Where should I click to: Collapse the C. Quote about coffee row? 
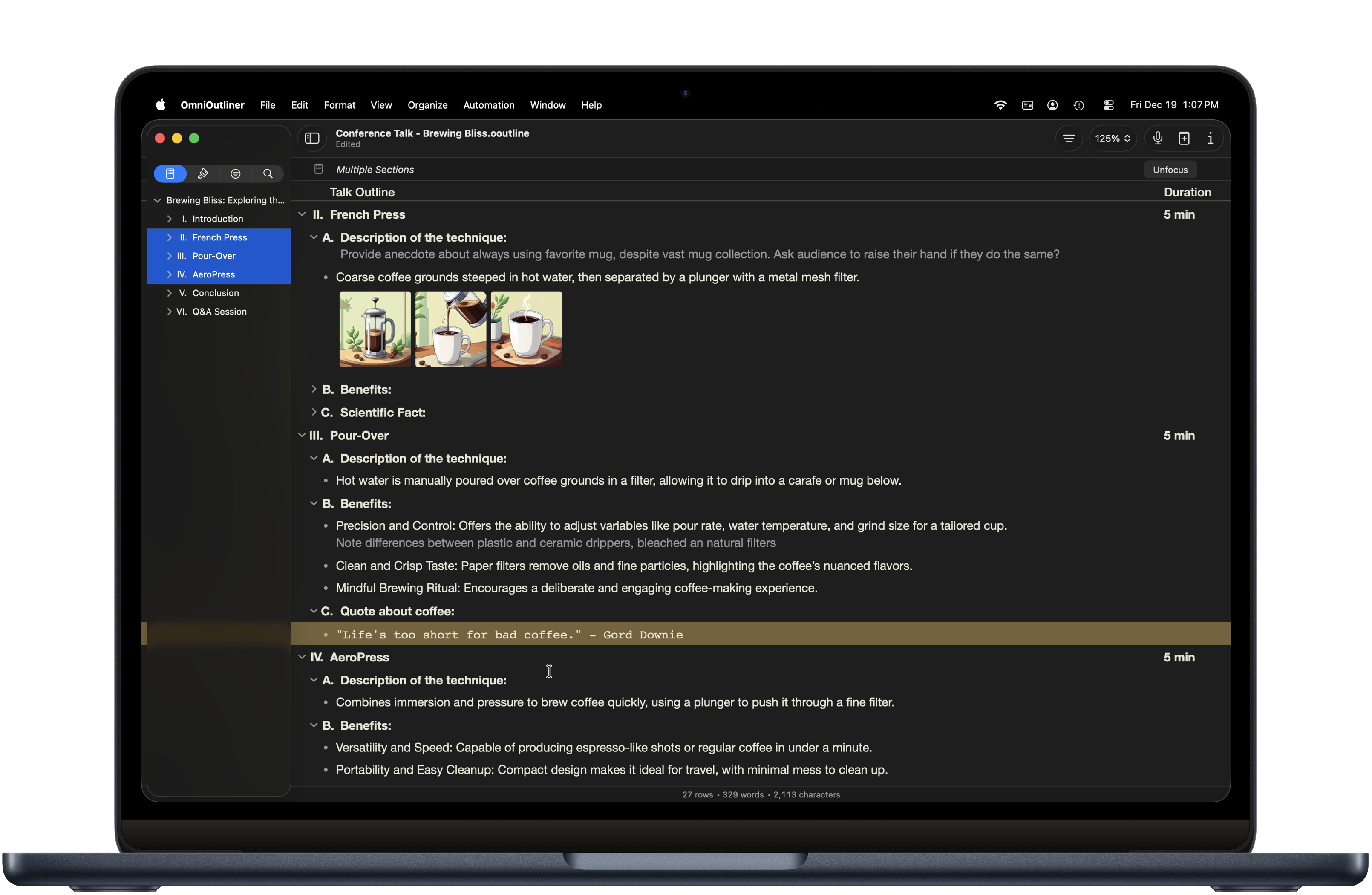pos(314,611)
